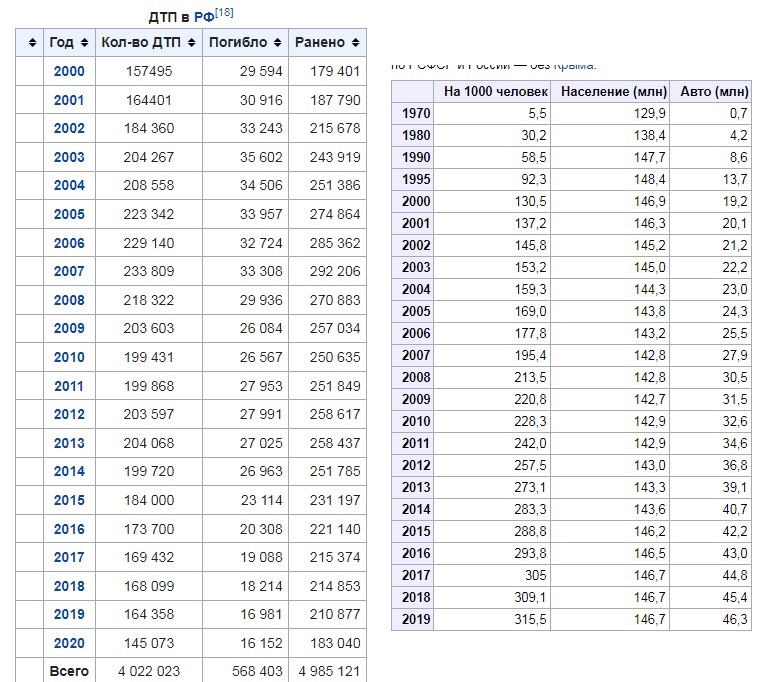Open the 2008 year link
The height and width of the screenshot is (682, 762).
point(69,300)
